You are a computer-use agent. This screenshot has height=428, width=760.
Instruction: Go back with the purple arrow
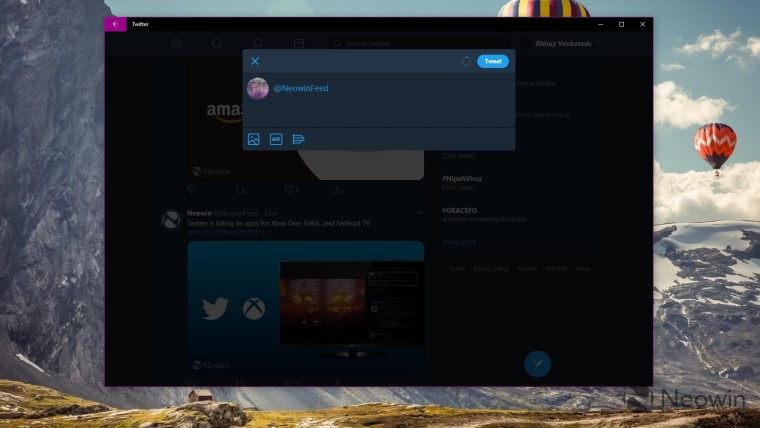tap(115, 24)
